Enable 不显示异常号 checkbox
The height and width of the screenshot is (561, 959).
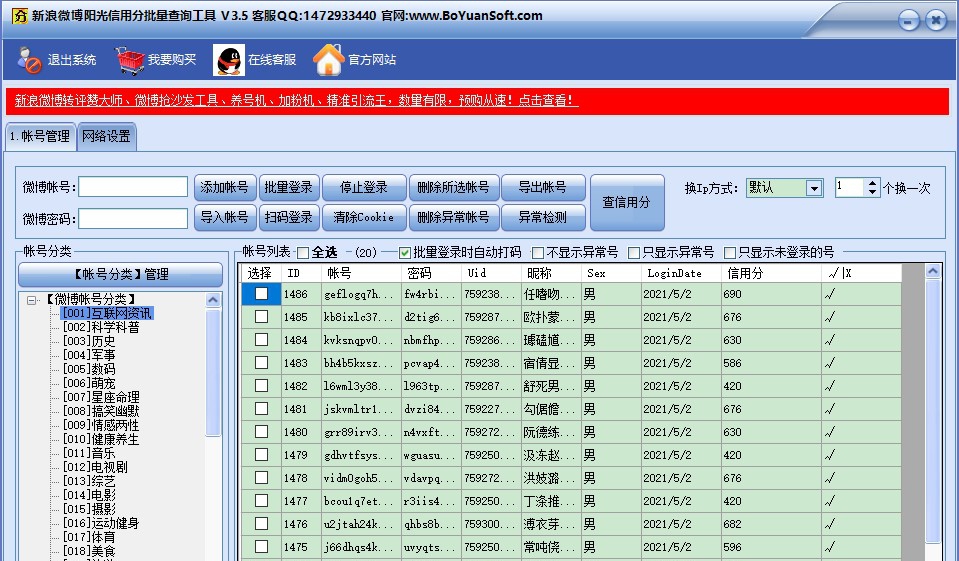click(x=538, y=253)
